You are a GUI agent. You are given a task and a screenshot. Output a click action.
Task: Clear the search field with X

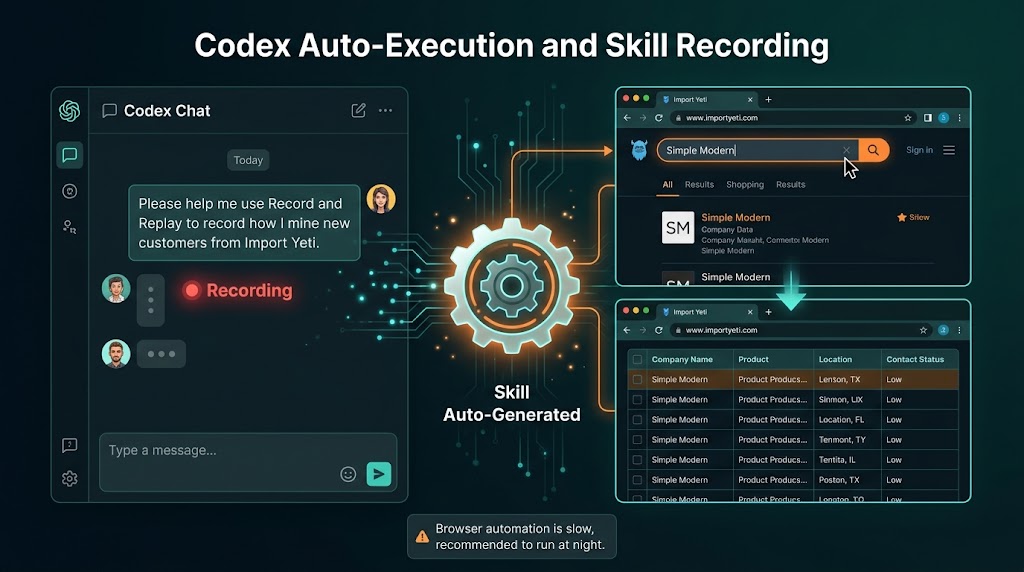pos(846,150)
